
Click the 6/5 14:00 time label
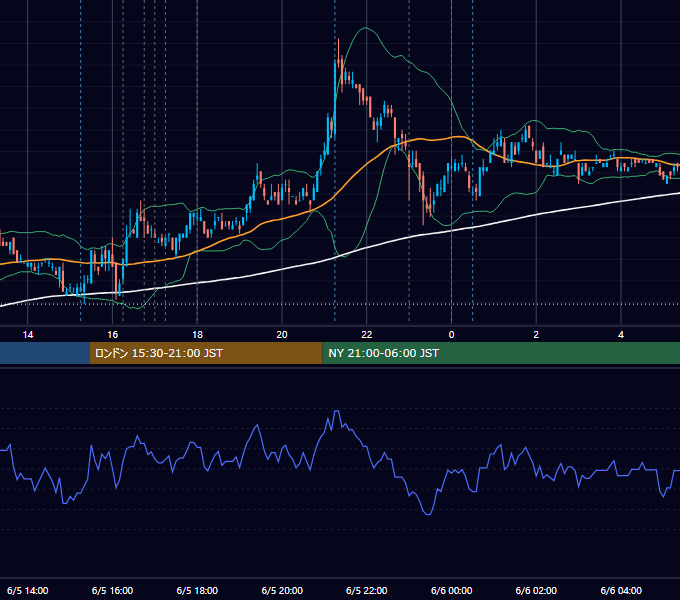pyautogui.click(x=27, y=590)
